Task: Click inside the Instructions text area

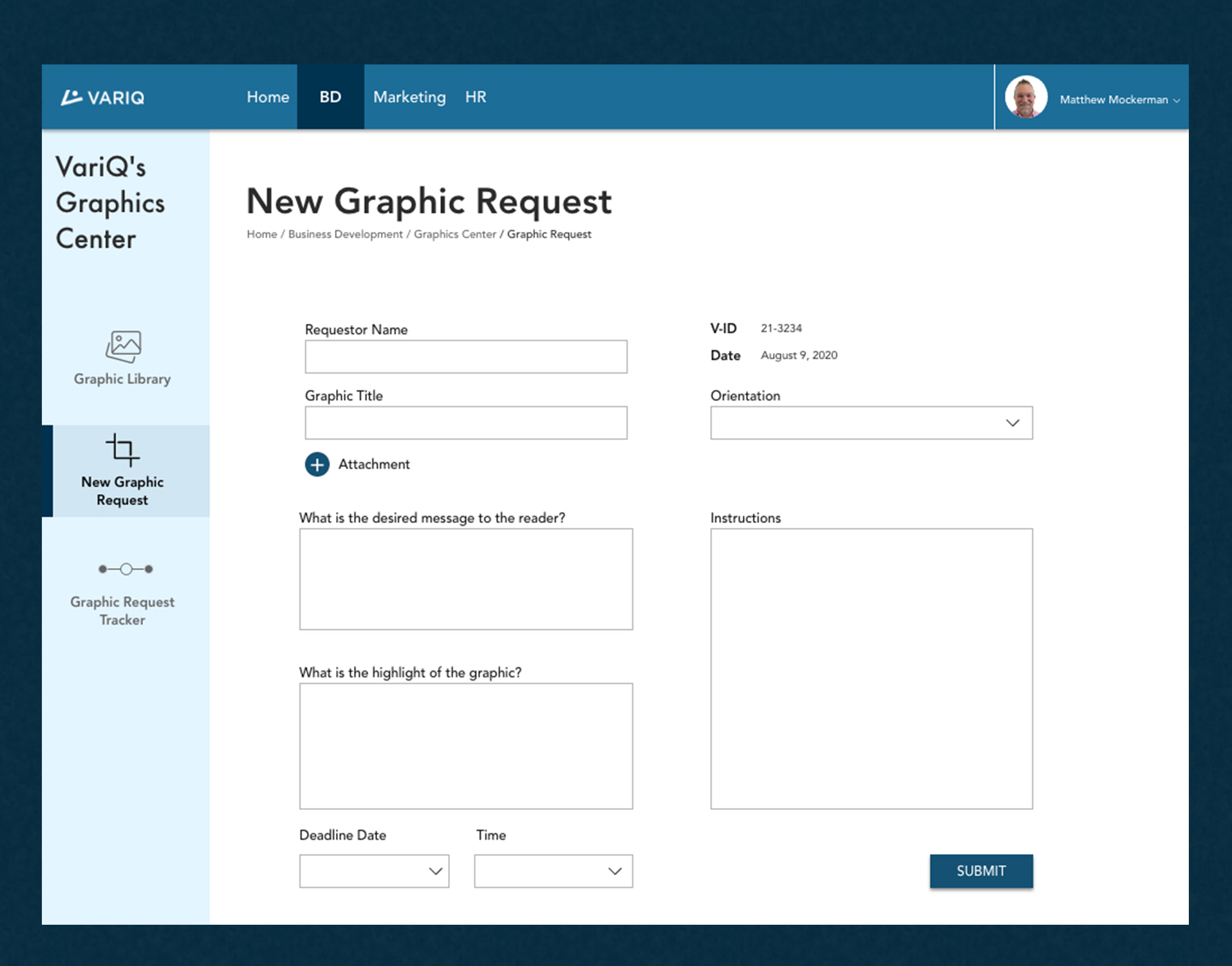Action: point(871,668)
